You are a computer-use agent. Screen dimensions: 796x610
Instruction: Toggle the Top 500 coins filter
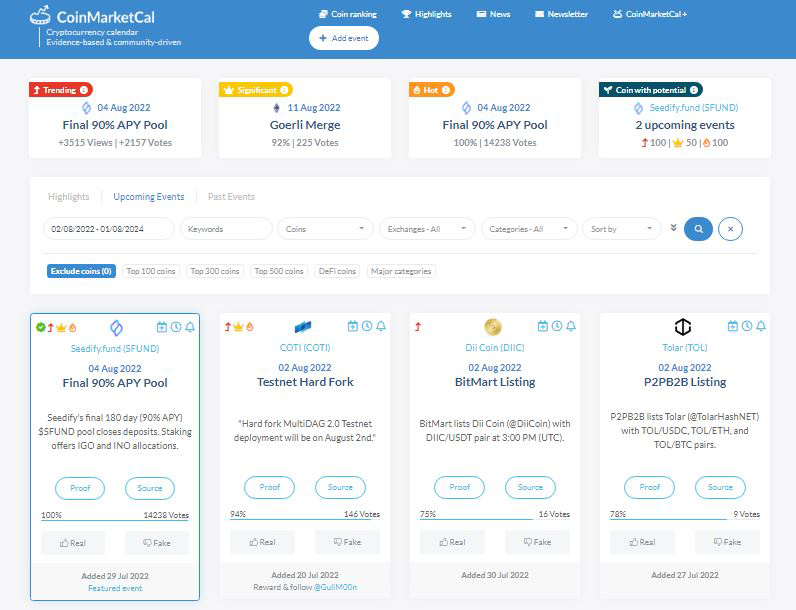pos(279,271)
